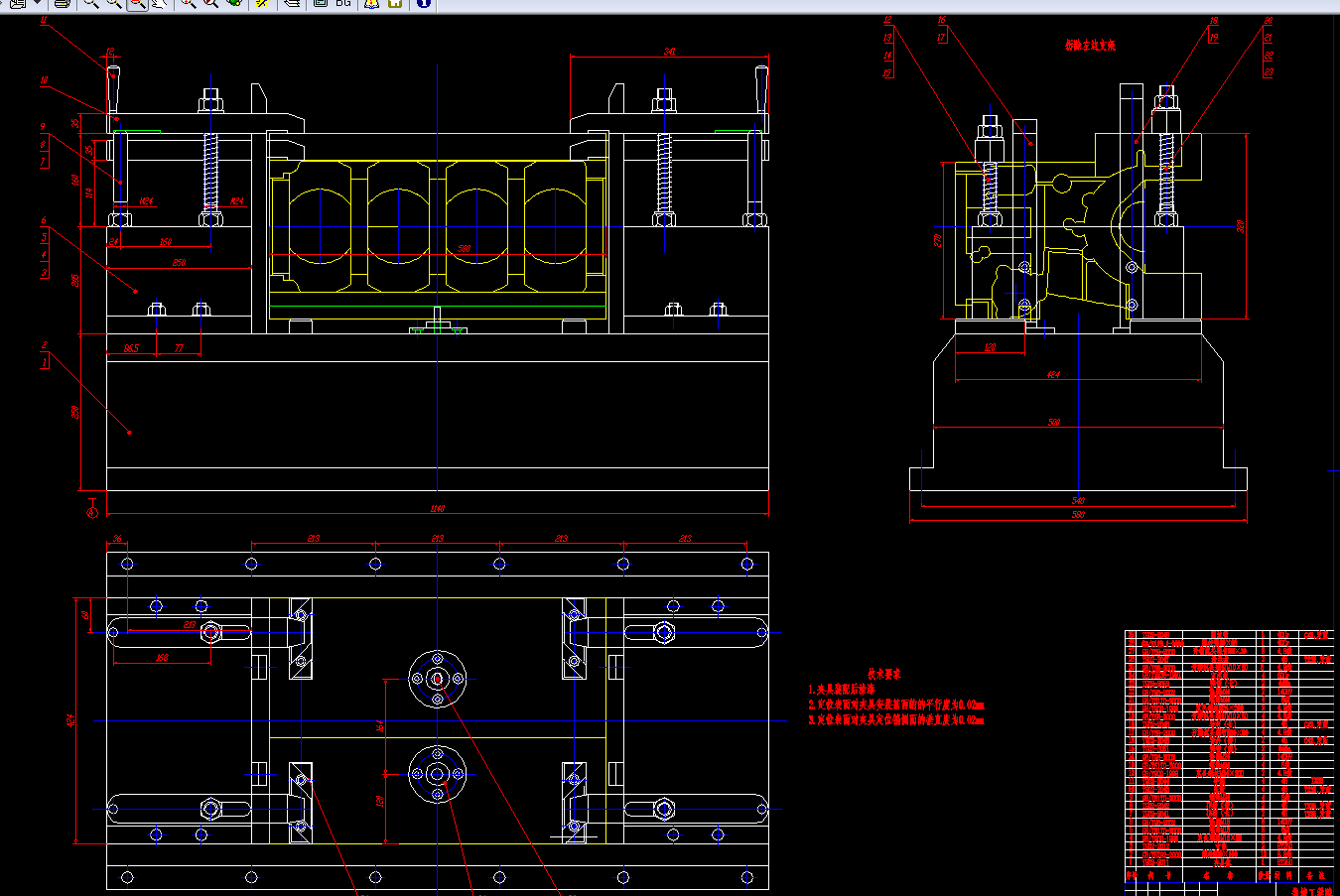Click the blue info icon
Image resolution: width=1340 pixels, height=896 pixels.
pos(423,4)
